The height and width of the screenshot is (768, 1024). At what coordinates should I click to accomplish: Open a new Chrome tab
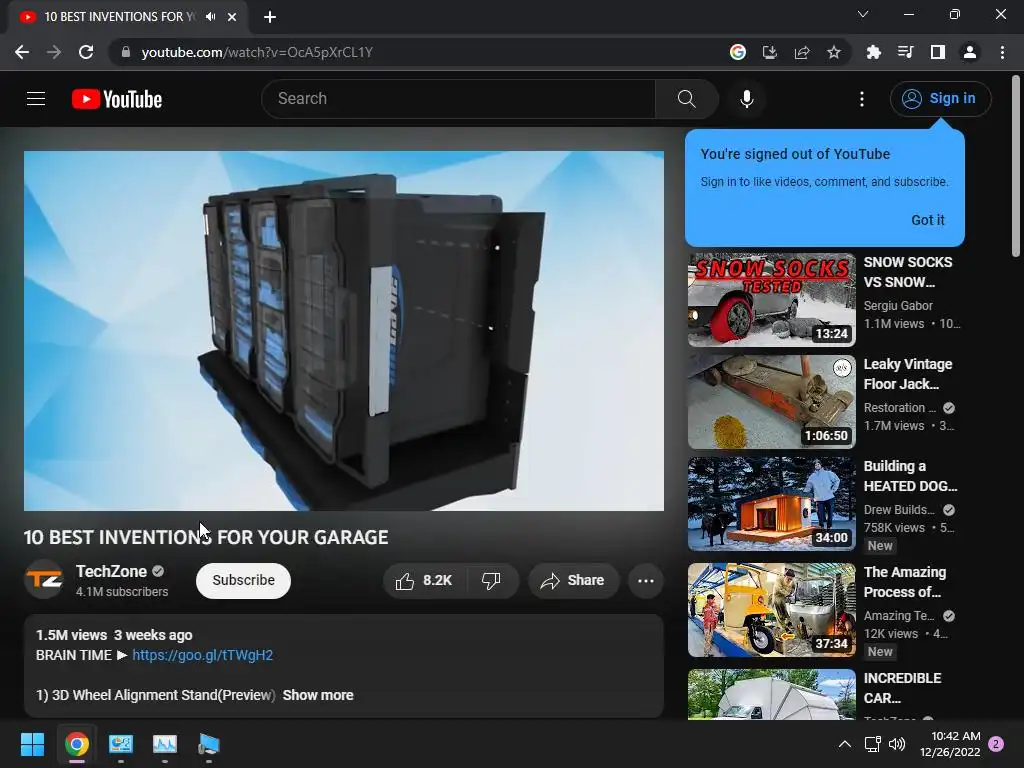coord(270,17)
